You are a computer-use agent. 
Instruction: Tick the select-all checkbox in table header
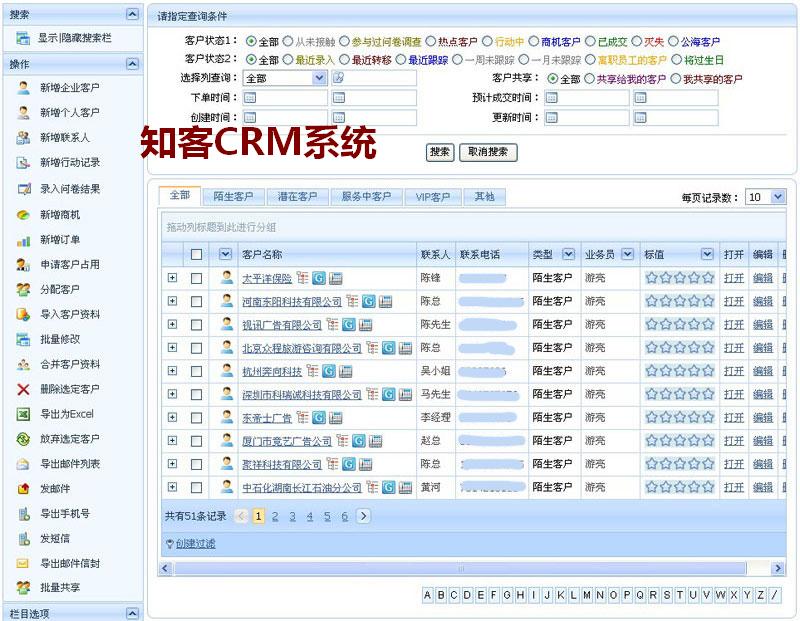point(196,254)
